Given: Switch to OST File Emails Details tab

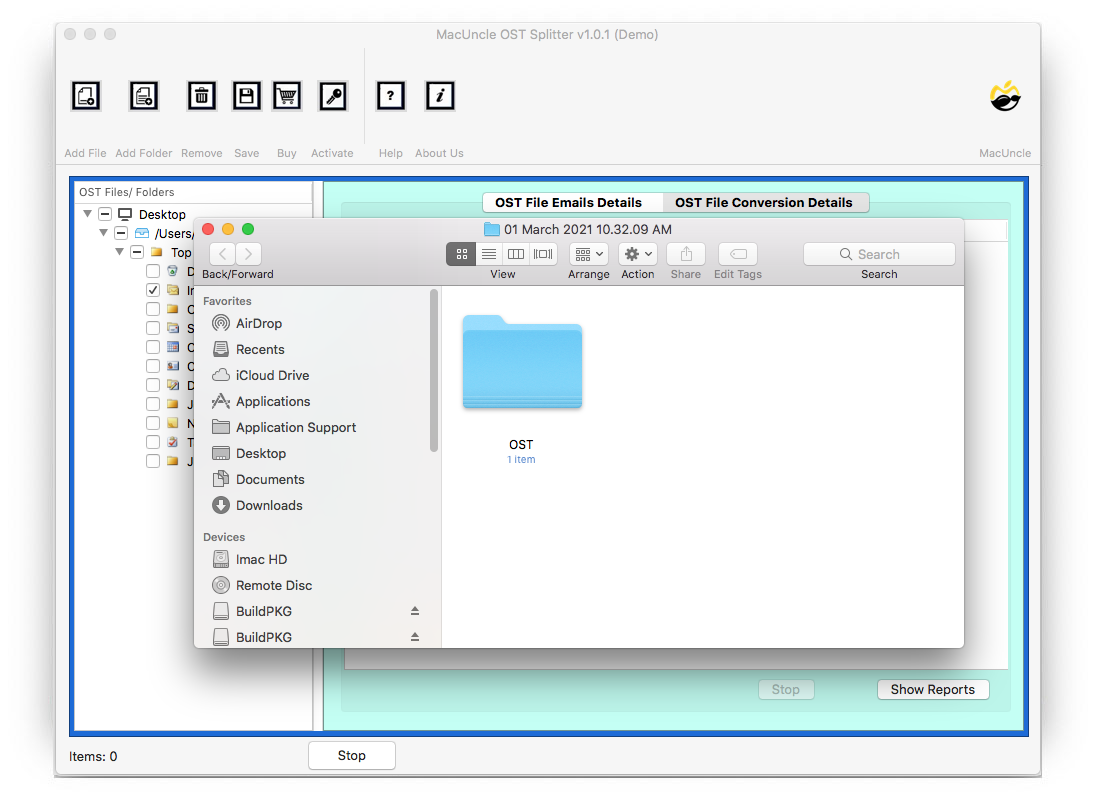Looking at the screenshot, I should (x=568, y=202).
